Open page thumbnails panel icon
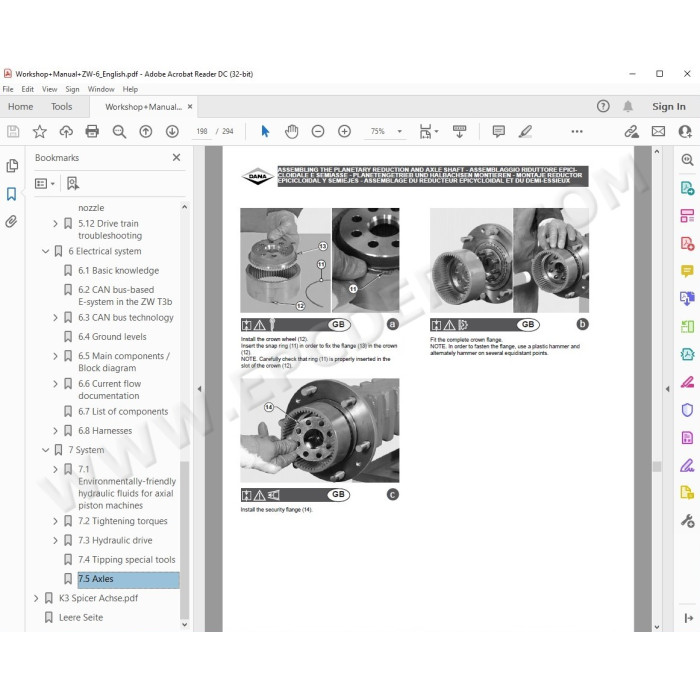 coord(12,166)
